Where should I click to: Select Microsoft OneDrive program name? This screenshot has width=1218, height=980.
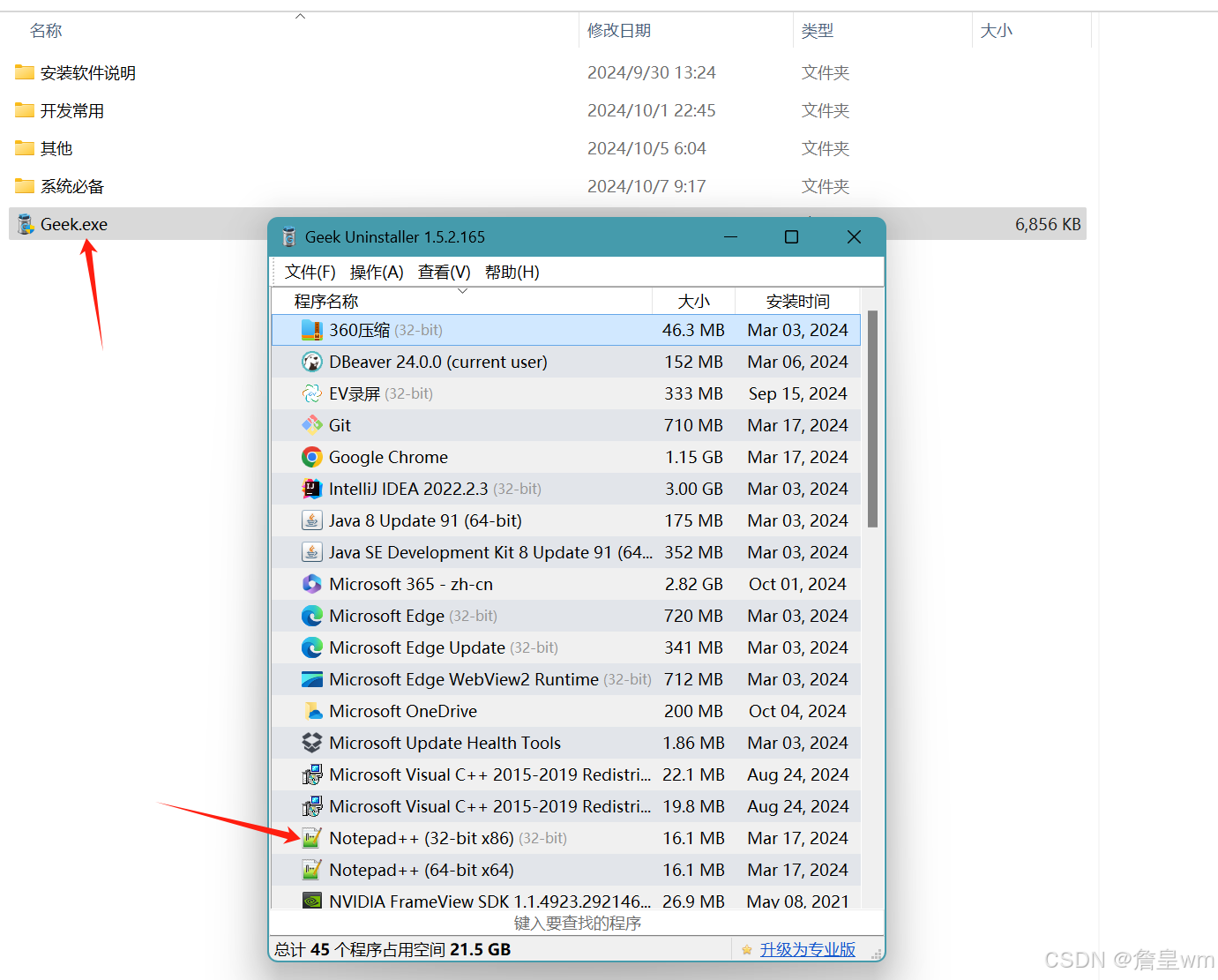403,711
